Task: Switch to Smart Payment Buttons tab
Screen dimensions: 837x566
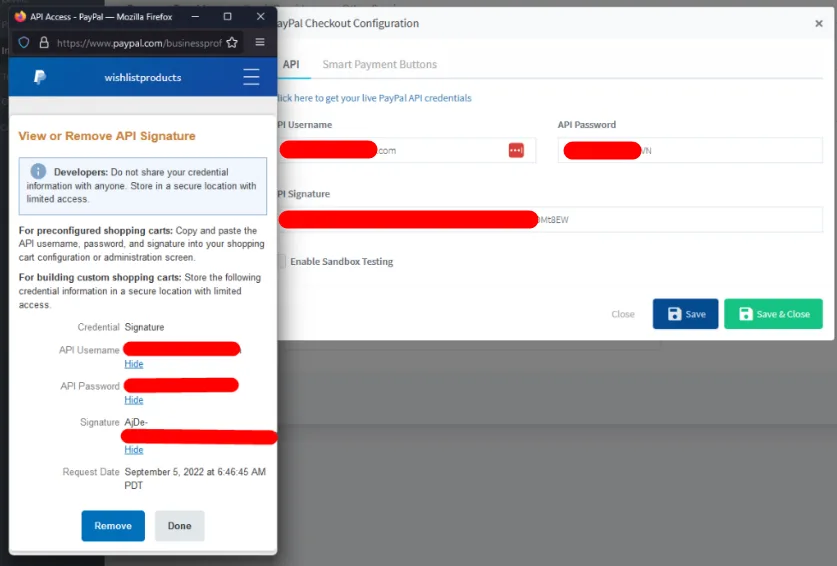Action: [380, 65]
